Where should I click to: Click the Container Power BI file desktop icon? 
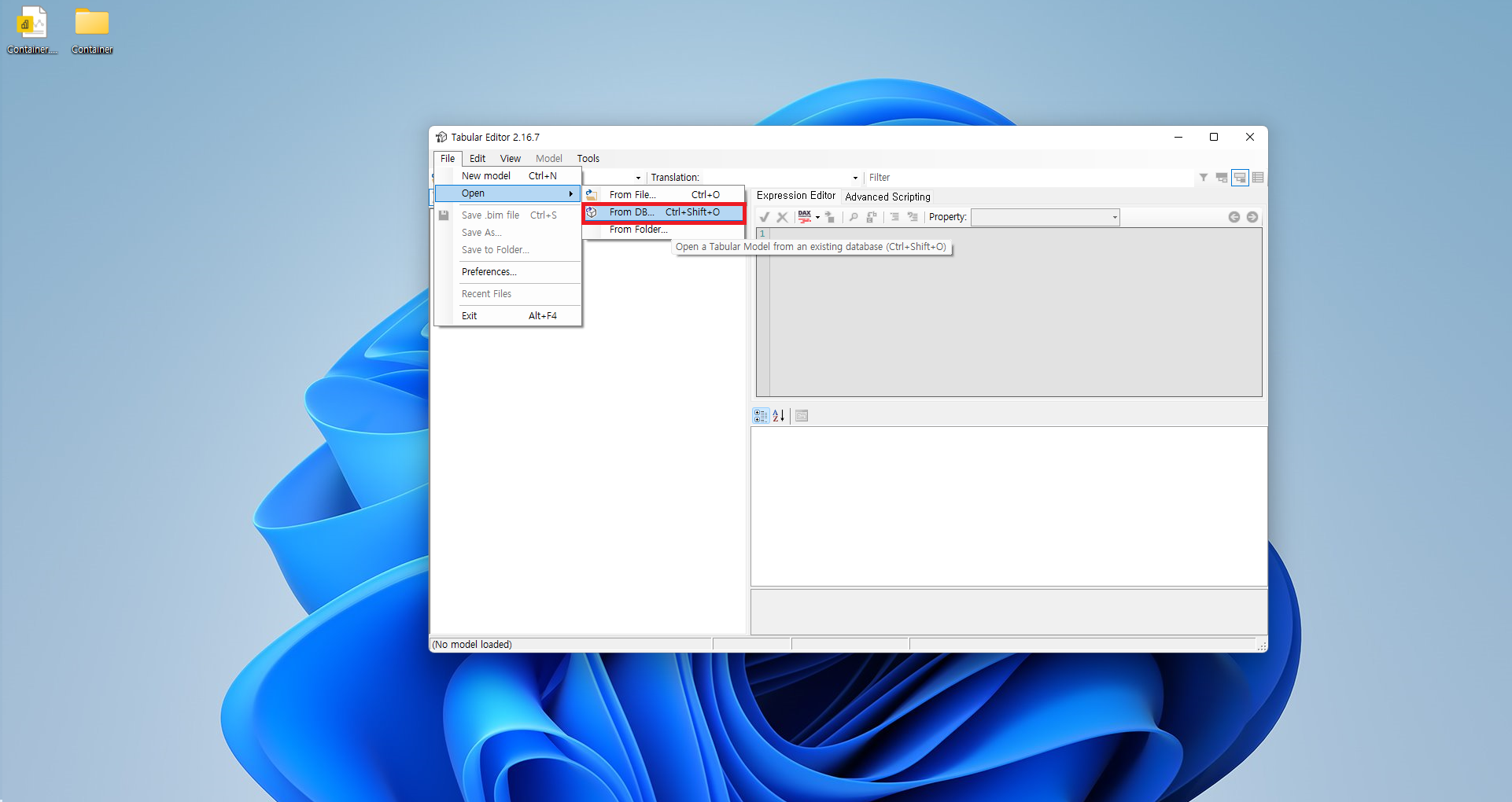click(32, 31)
